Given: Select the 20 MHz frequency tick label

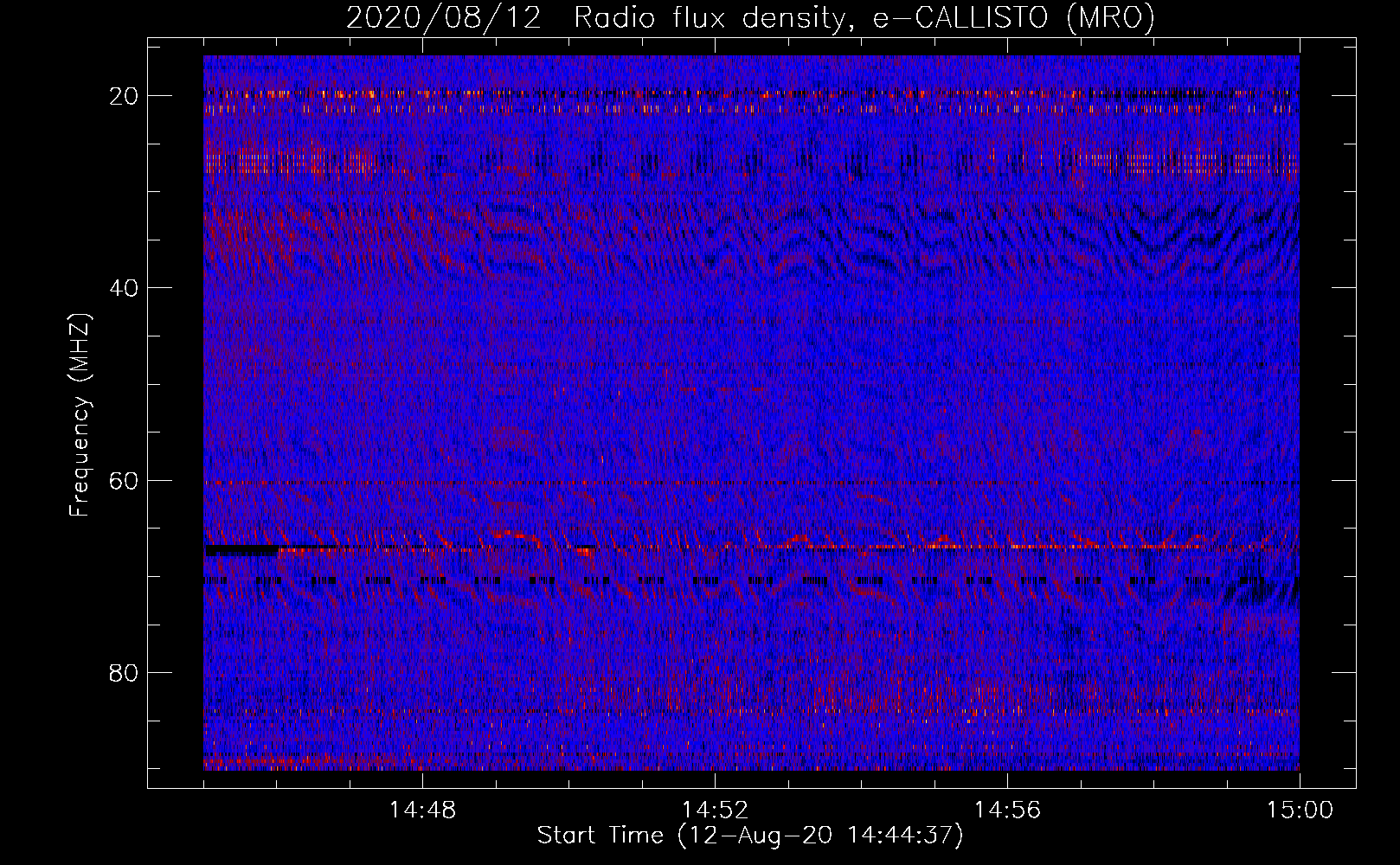Looking at the screenshot, I should 125,96.
